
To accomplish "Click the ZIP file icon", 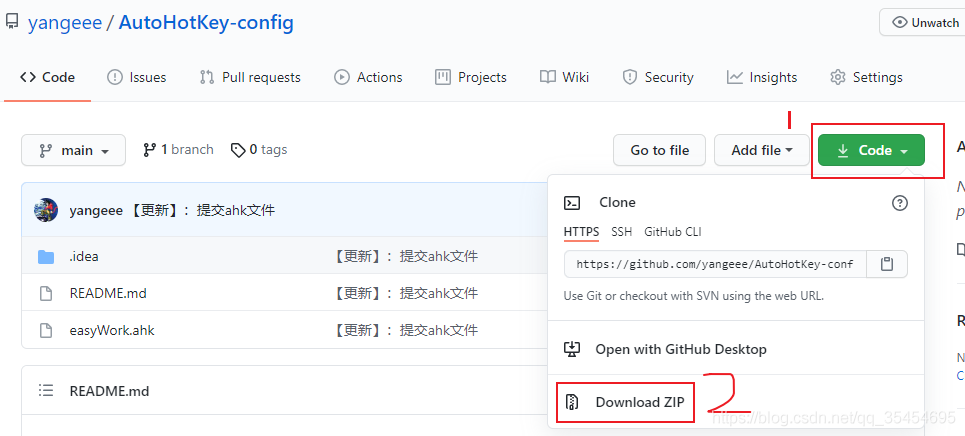I will coord(572,403).
